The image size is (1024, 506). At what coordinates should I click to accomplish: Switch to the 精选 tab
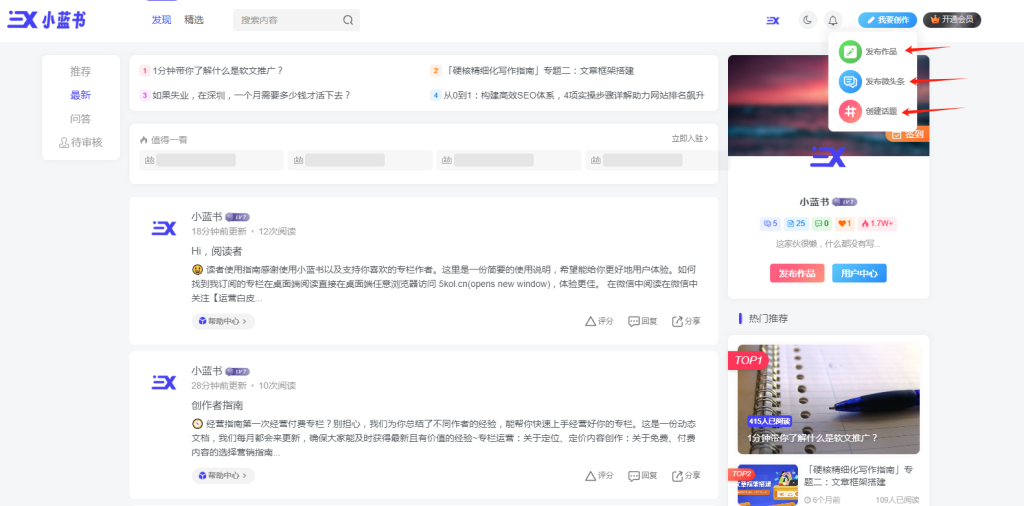pos(194,20)
